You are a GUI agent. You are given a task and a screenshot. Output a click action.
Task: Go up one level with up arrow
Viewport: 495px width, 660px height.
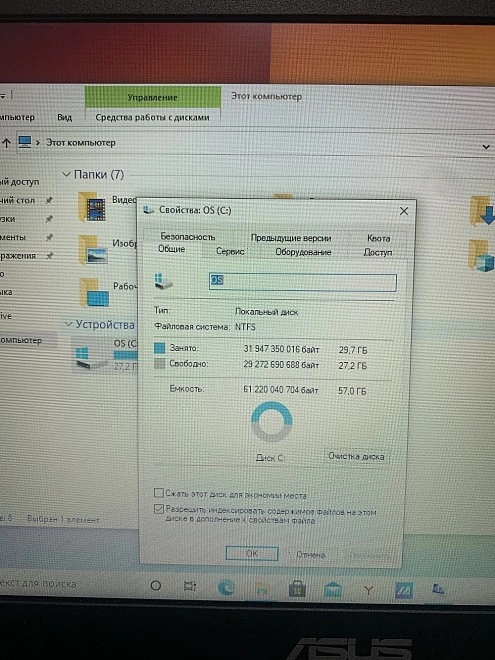coord(6,143)
